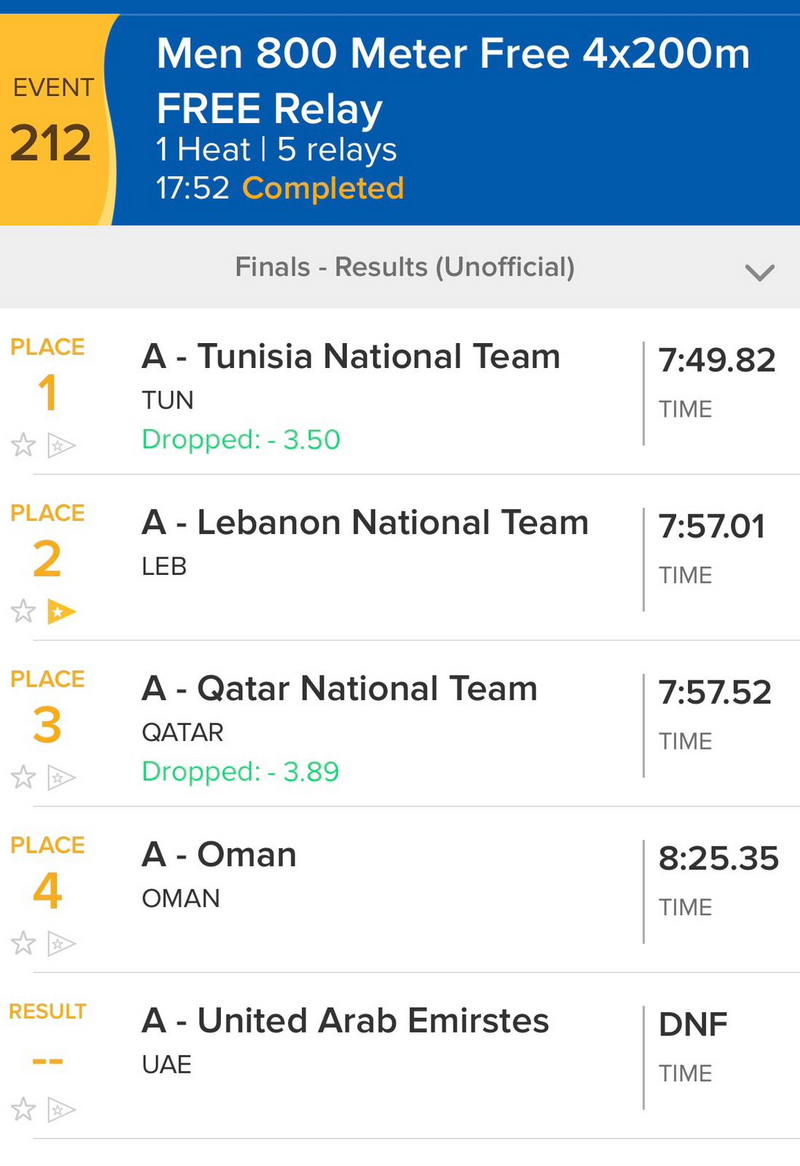
Task: Tap Tunisia's 7:49.82 winning time
Action: coord(716,359)
